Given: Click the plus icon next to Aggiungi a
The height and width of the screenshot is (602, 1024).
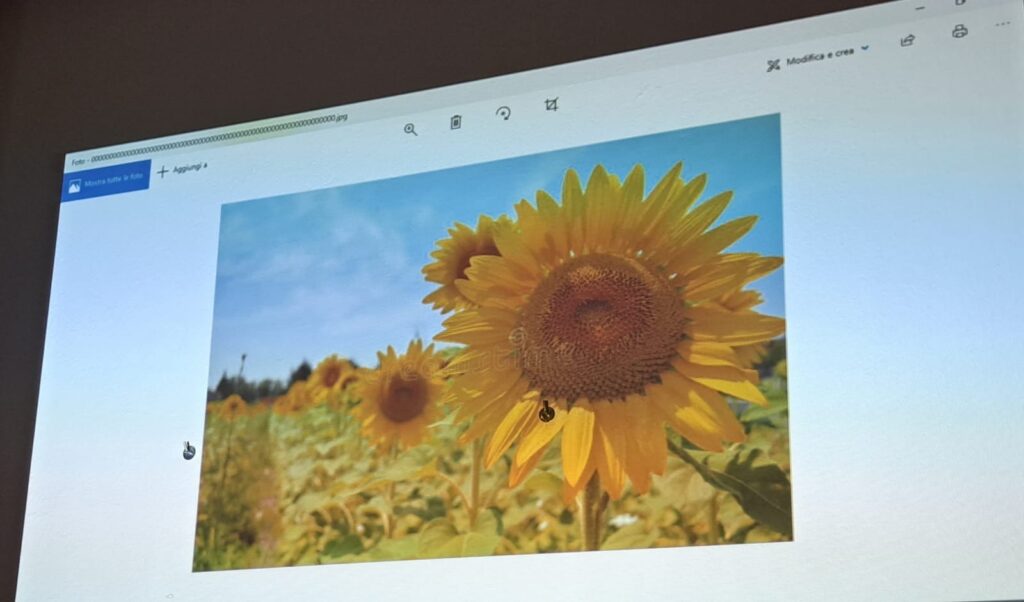Looking at the screenshot, I should [163, 172].
